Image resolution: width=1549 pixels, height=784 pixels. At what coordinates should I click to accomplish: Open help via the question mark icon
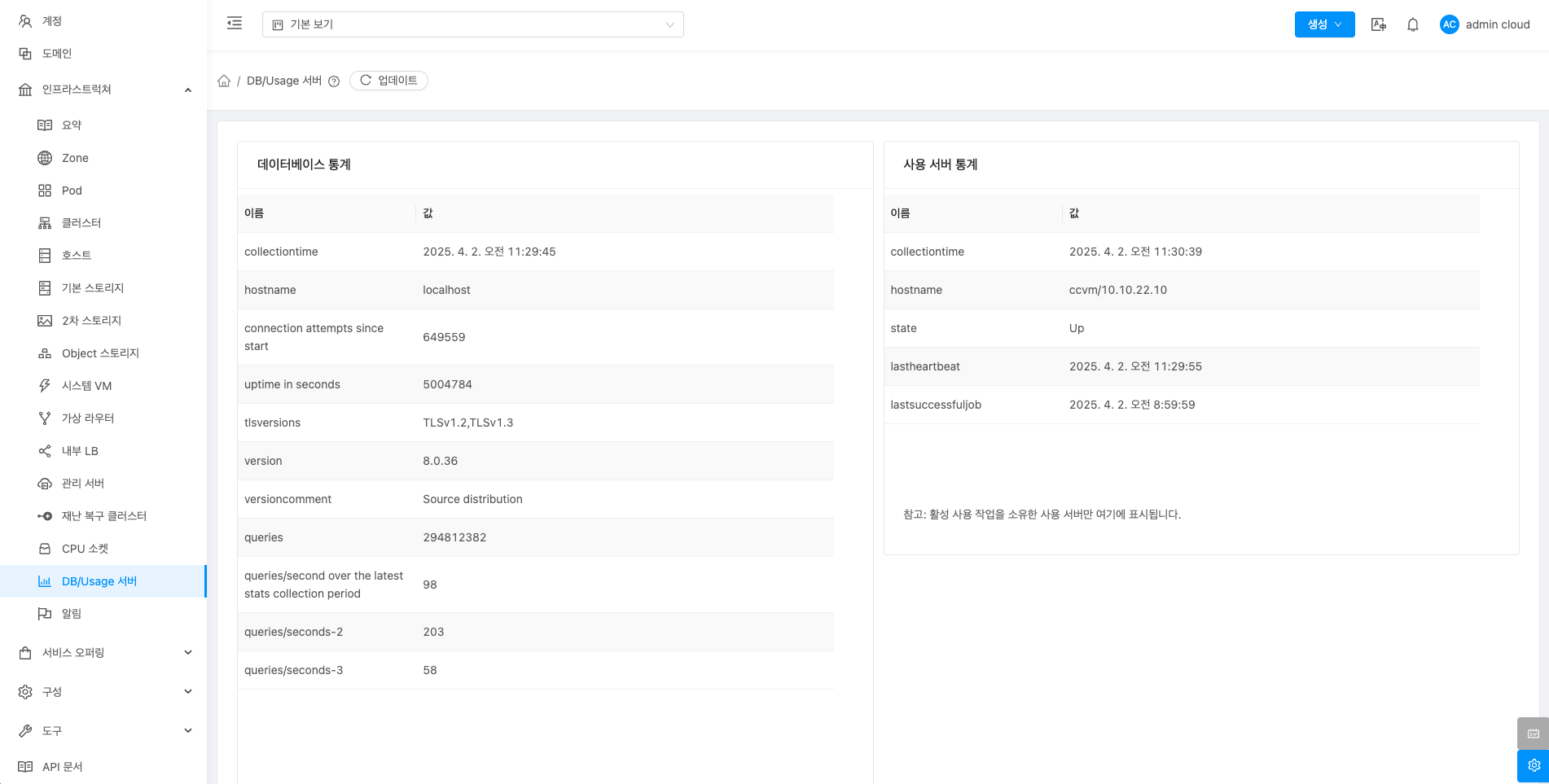click(x=334, y=81)
